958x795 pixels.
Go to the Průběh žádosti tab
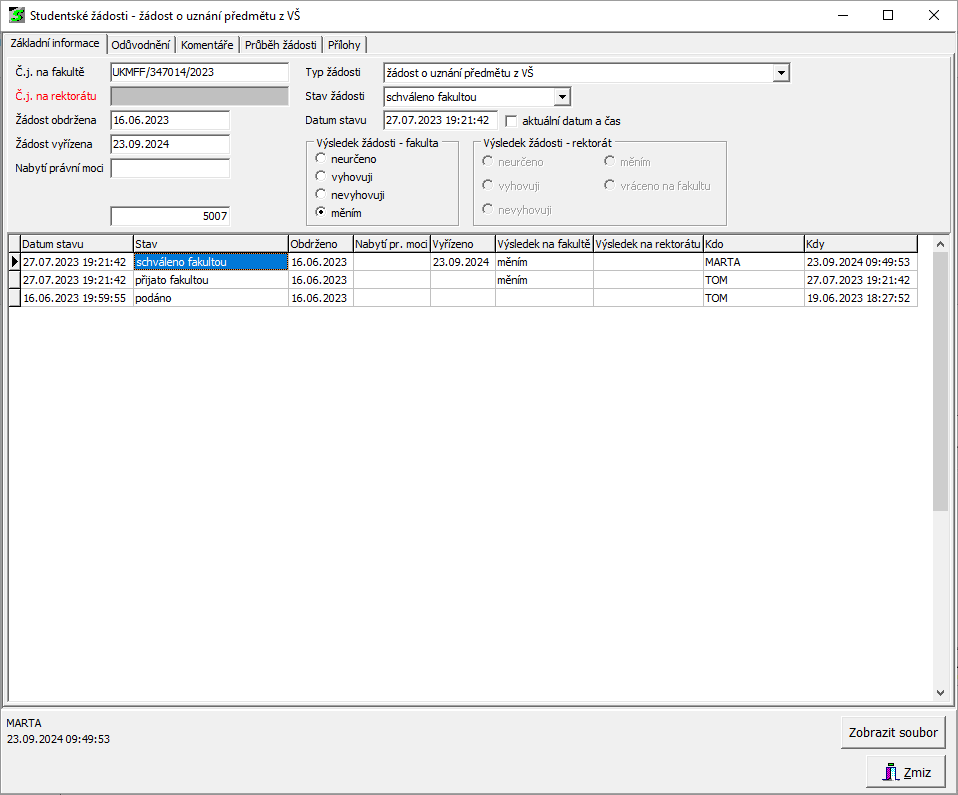[x=280, y=45]
